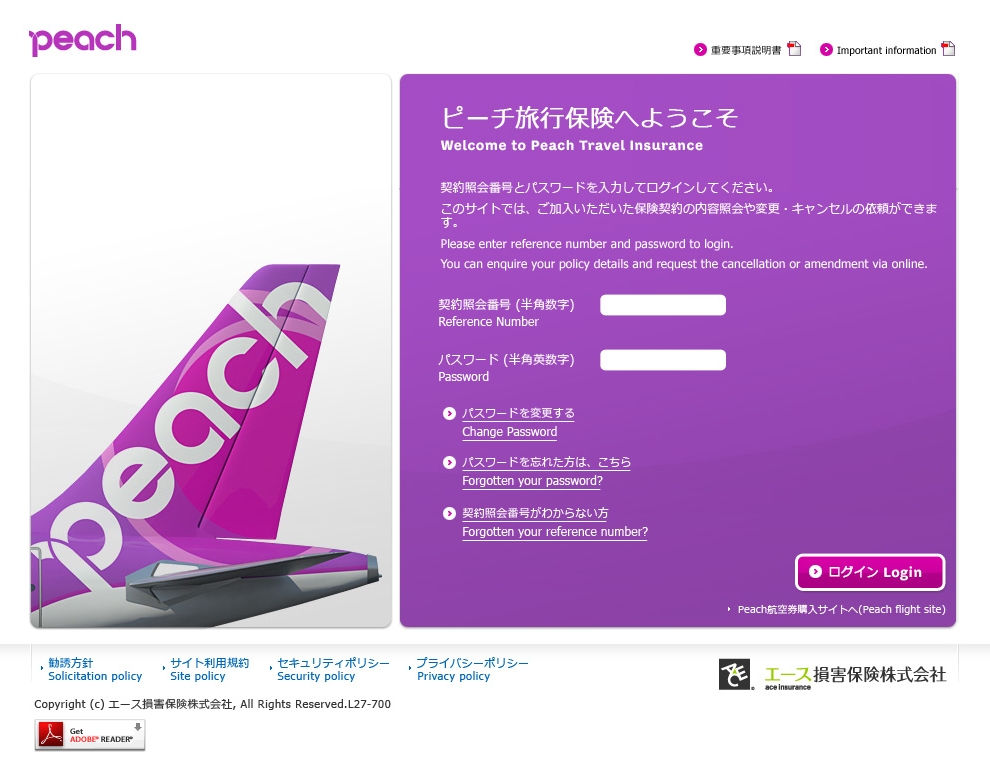Focus the Password input field
The width and height of the screenshot is (990, 763).
[x=662, y=360]
